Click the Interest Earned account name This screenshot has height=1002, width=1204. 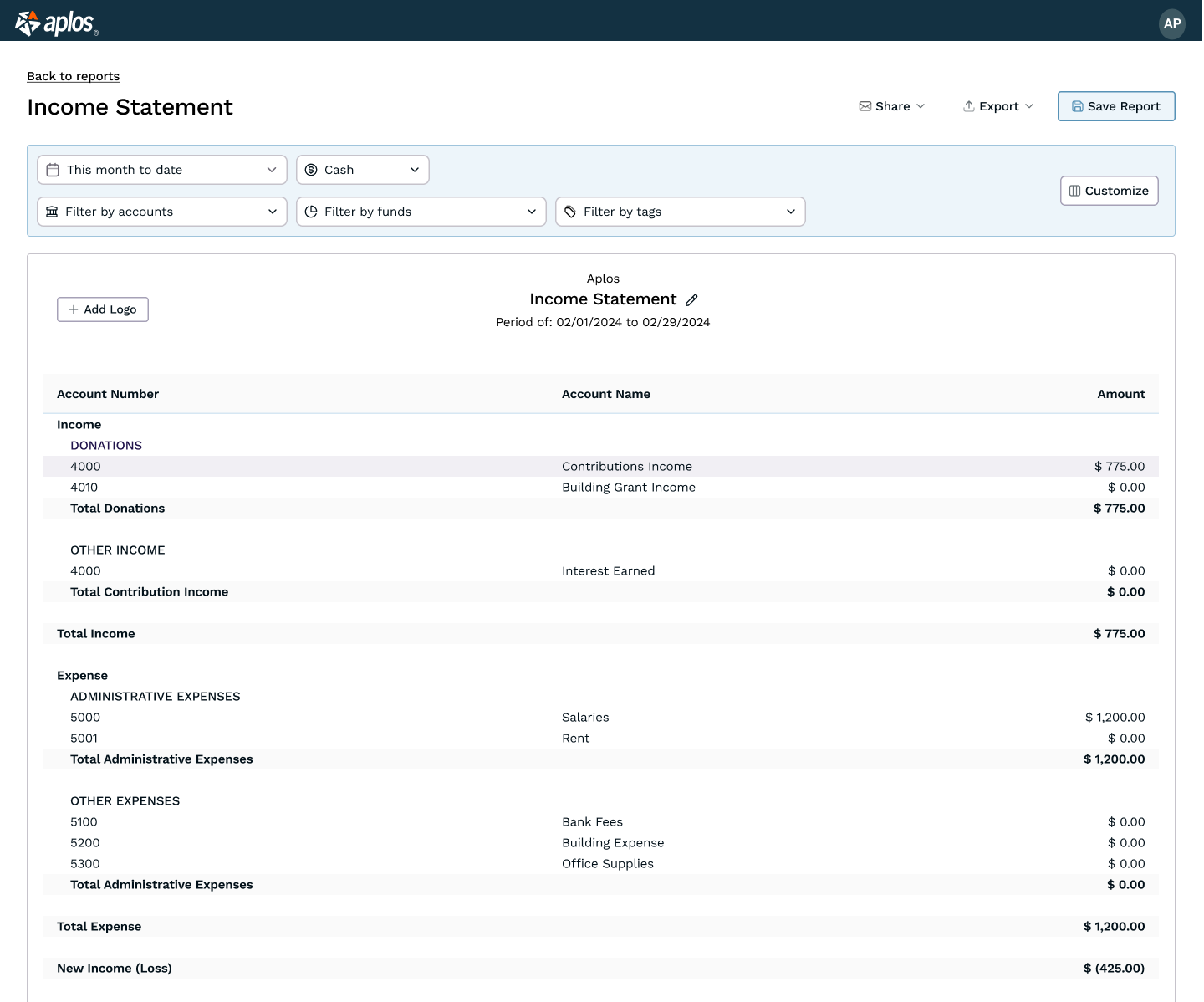pyautogui.click(x=609, y=571)
